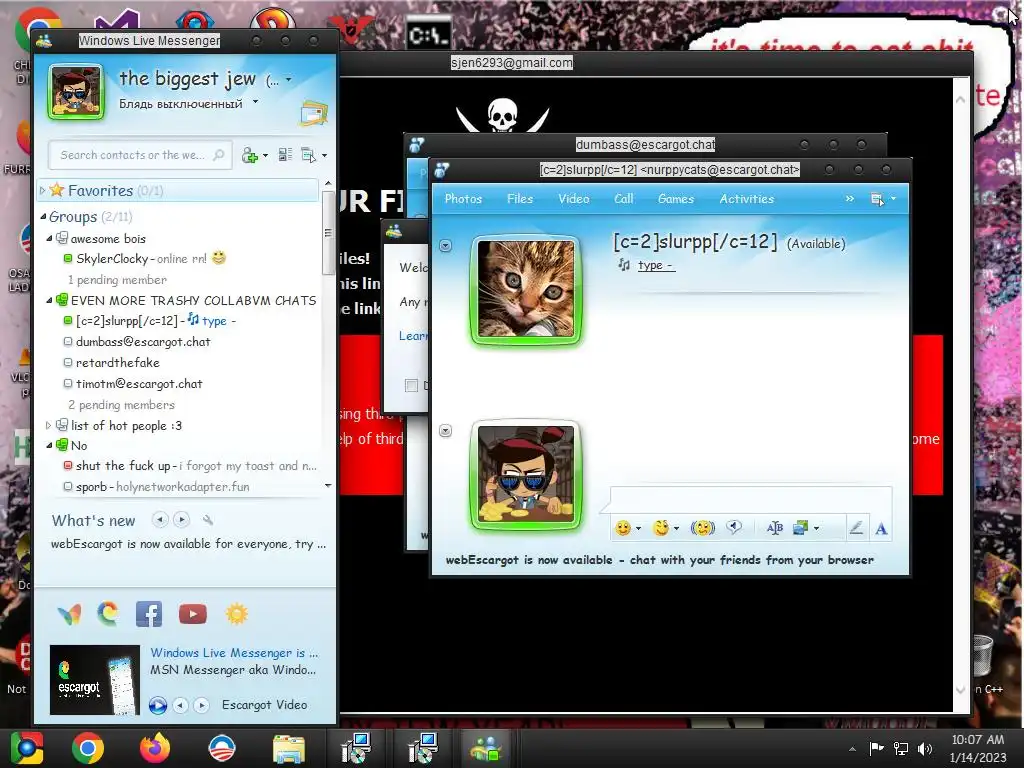Open the show menu icon in Messenger
The image size is (1024, 768).
click(308, 155)
